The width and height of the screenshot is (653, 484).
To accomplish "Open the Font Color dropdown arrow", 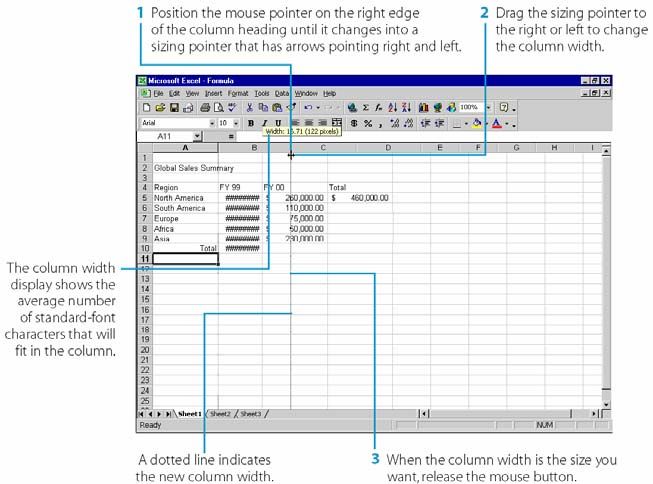I will pyautogui.click(x=507, y=123).
